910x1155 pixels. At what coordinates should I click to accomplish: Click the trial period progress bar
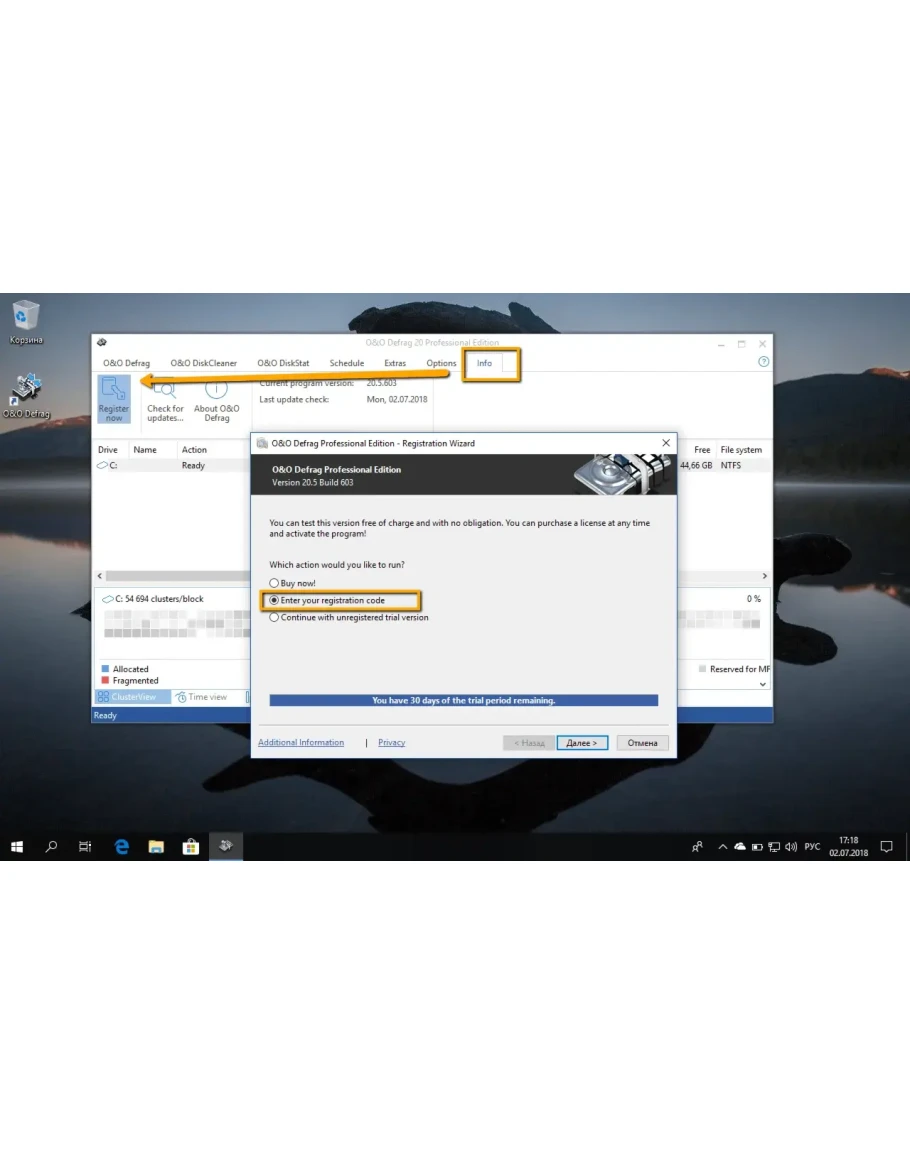(x=463, y=701)
